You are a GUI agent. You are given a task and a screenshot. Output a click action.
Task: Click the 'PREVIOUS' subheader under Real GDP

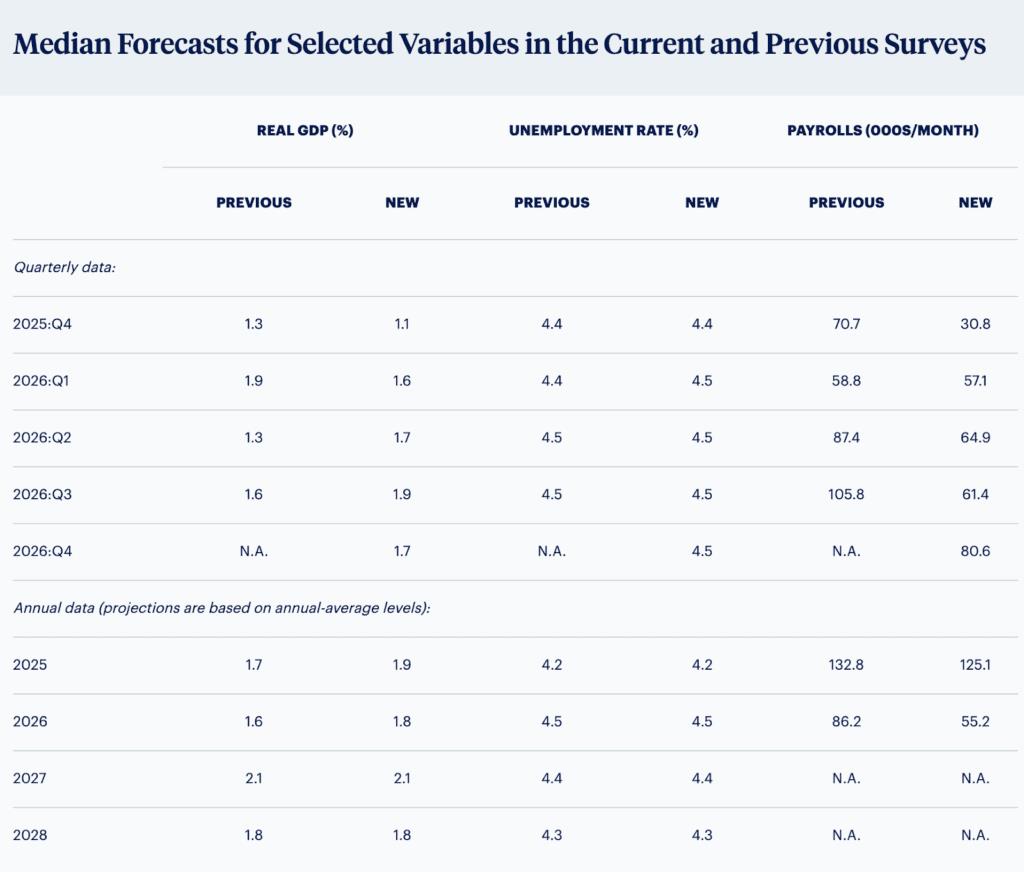[254, 202]
